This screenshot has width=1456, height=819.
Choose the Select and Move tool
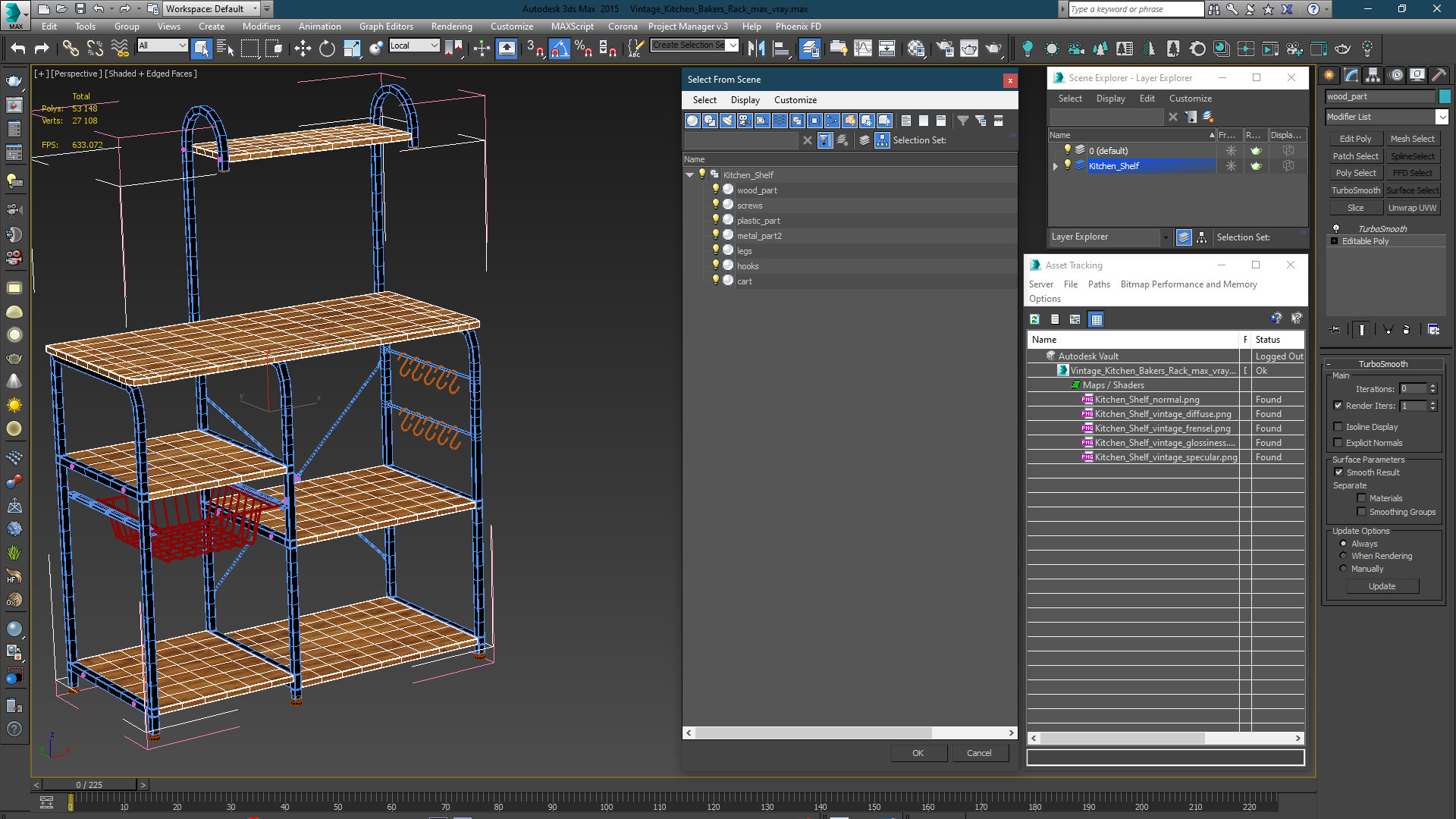point(303,49)
